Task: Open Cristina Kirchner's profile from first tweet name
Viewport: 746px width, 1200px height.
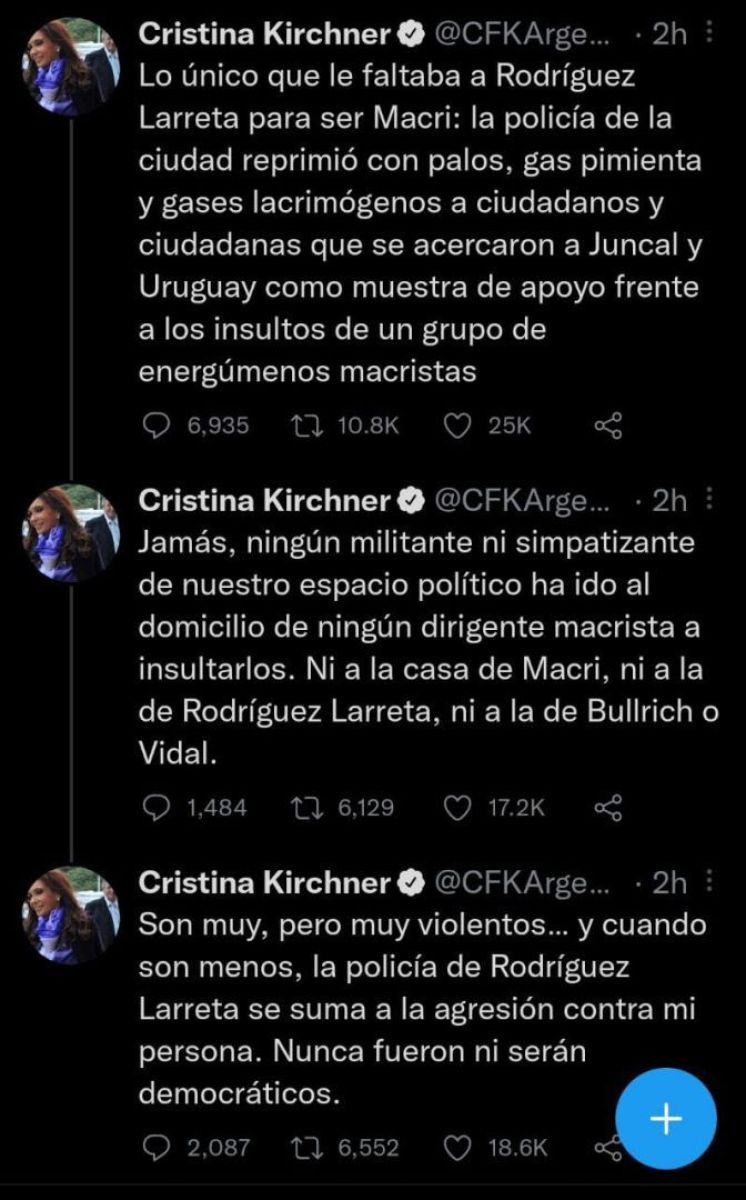Action: pos(263,34)
